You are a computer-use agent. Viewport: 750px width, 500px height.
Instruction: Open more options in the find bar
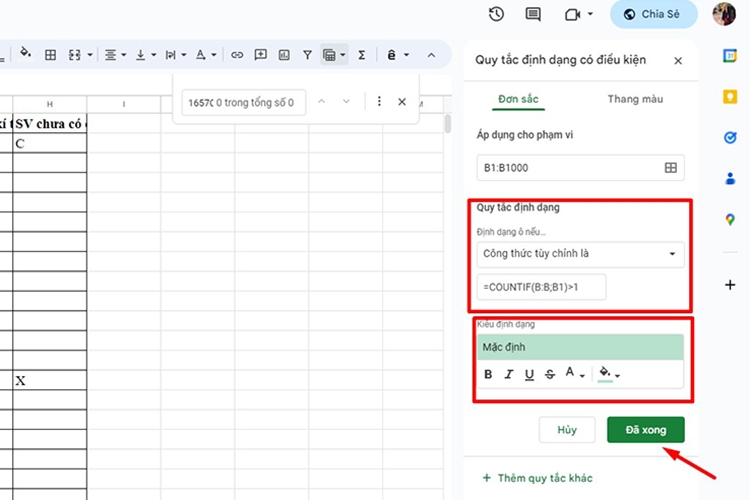tap(379, 101)
